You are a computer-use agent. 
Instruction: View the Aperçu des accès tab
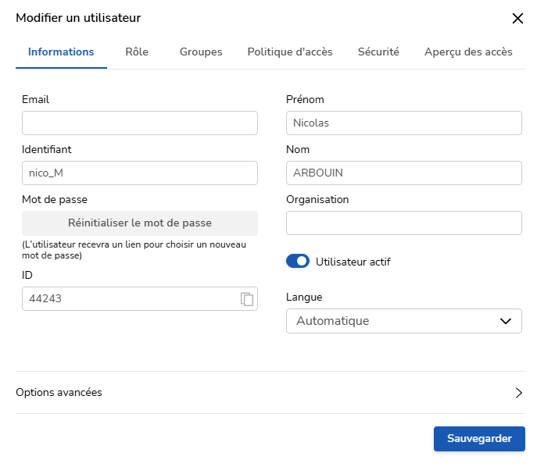click(468, 52)
